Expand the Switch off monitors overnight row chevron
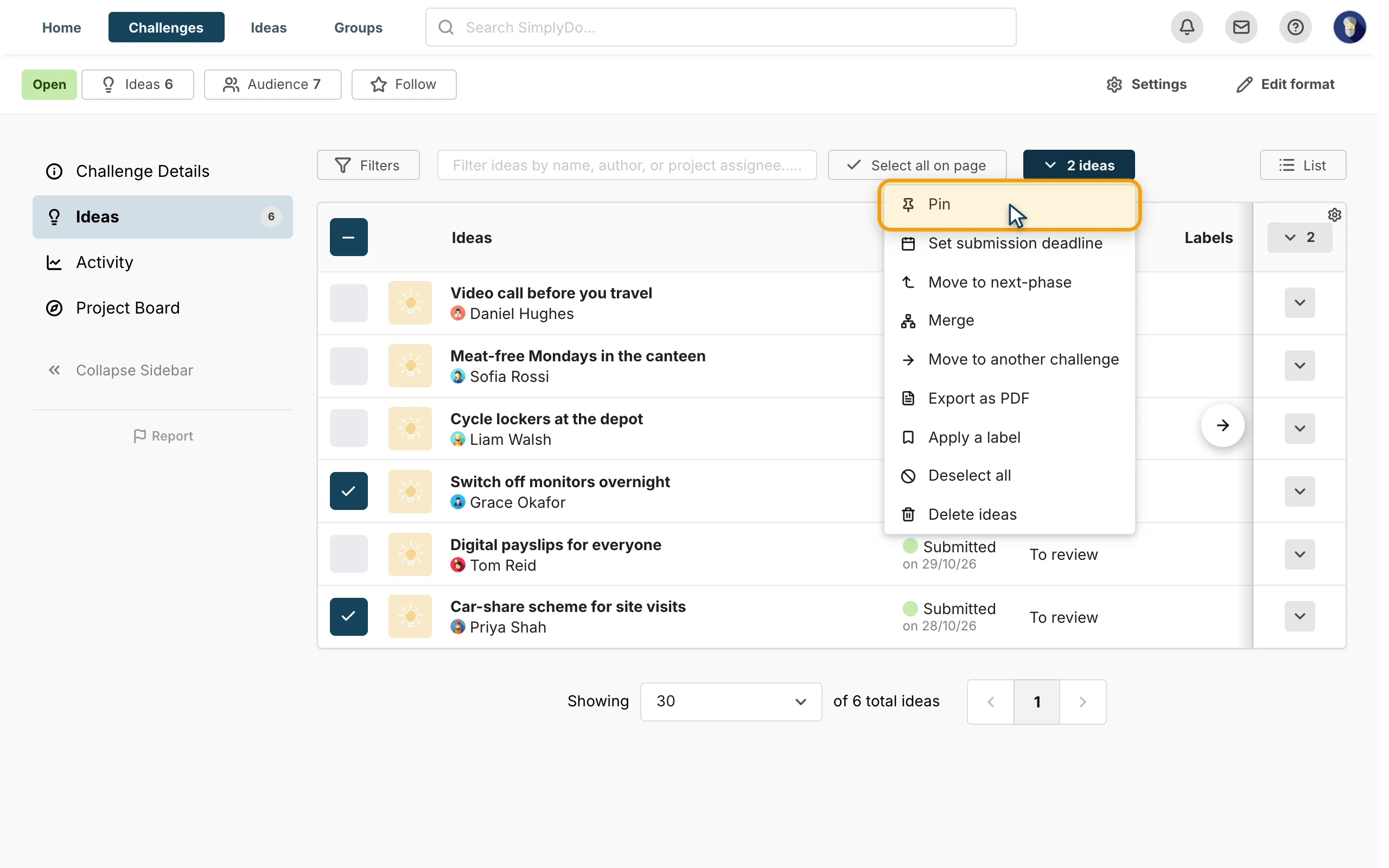1389x868 pixels. tap(1299, 492)
